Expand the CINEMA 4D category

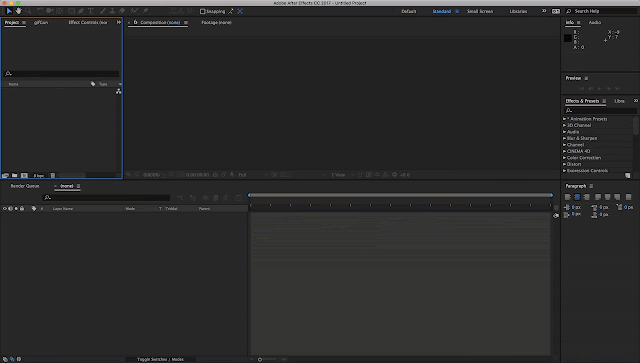pyautogui.click(x=564, y=151)
